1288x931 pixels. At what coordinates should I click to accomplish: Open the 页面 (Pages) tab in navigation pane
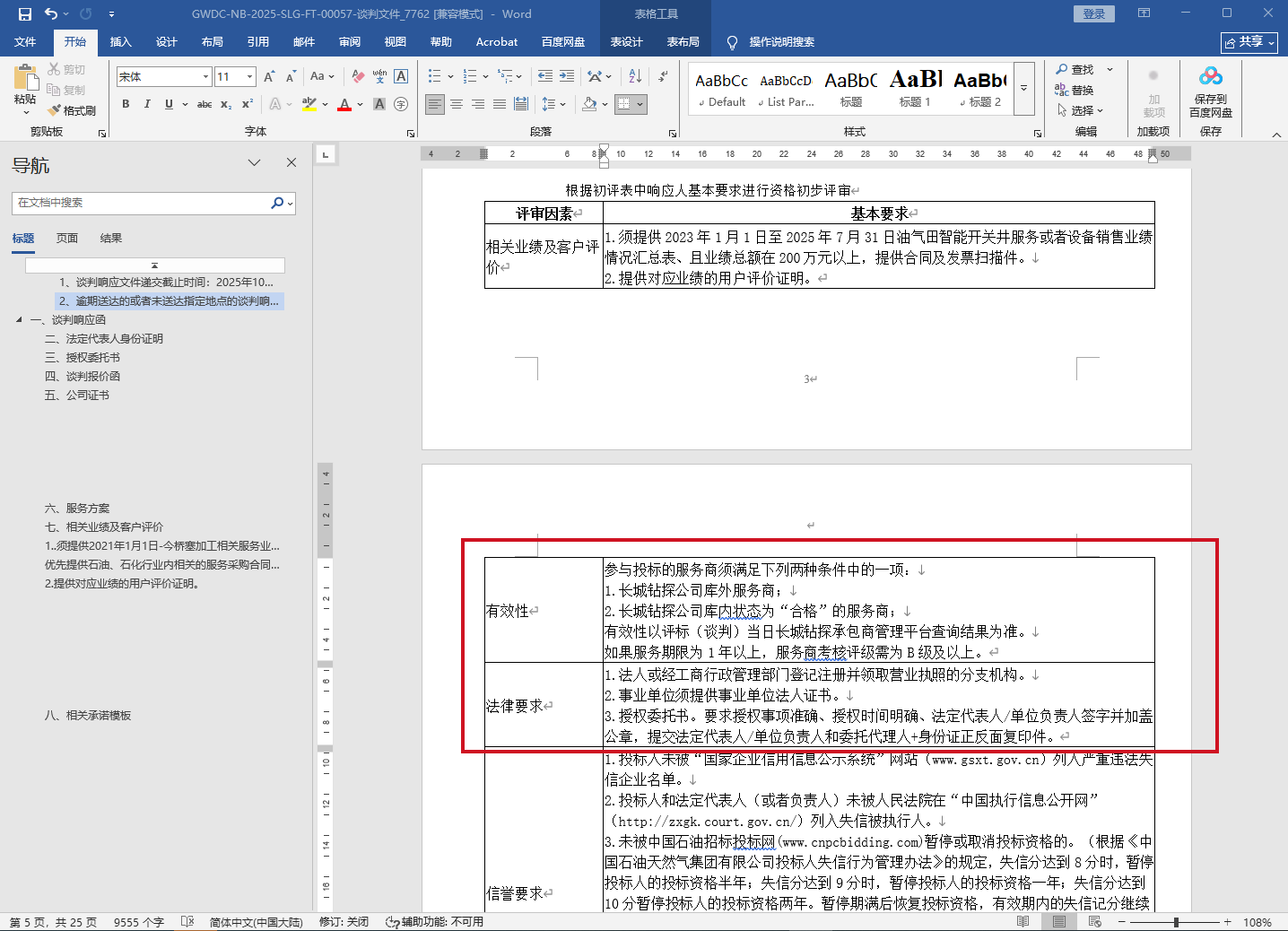(x=67, y=239)
